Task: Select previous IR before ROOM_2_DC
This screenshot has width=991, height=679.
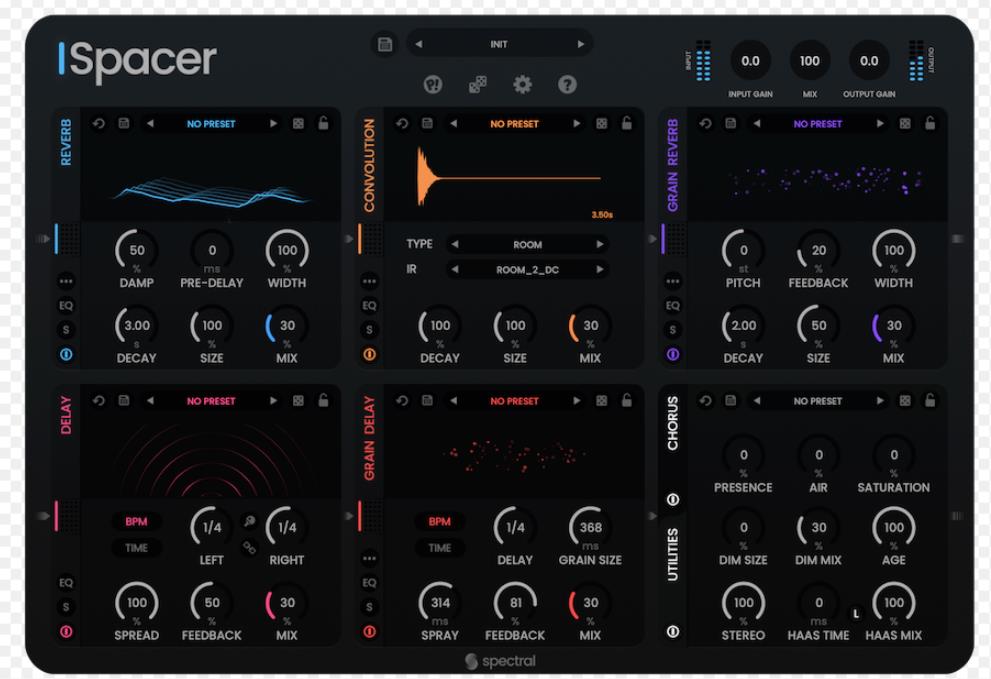Action: coord(454,269)
